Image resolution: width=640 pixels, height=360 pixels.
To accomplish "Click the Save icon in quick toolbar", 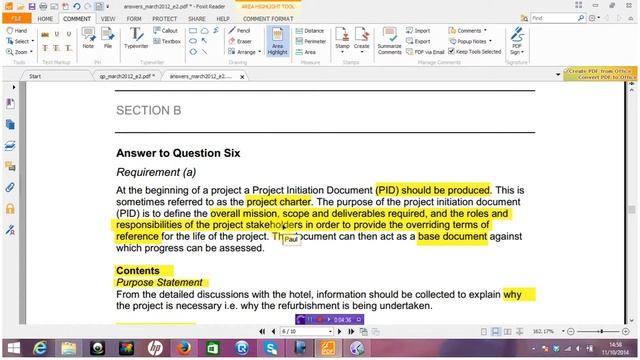I will 31,6.
